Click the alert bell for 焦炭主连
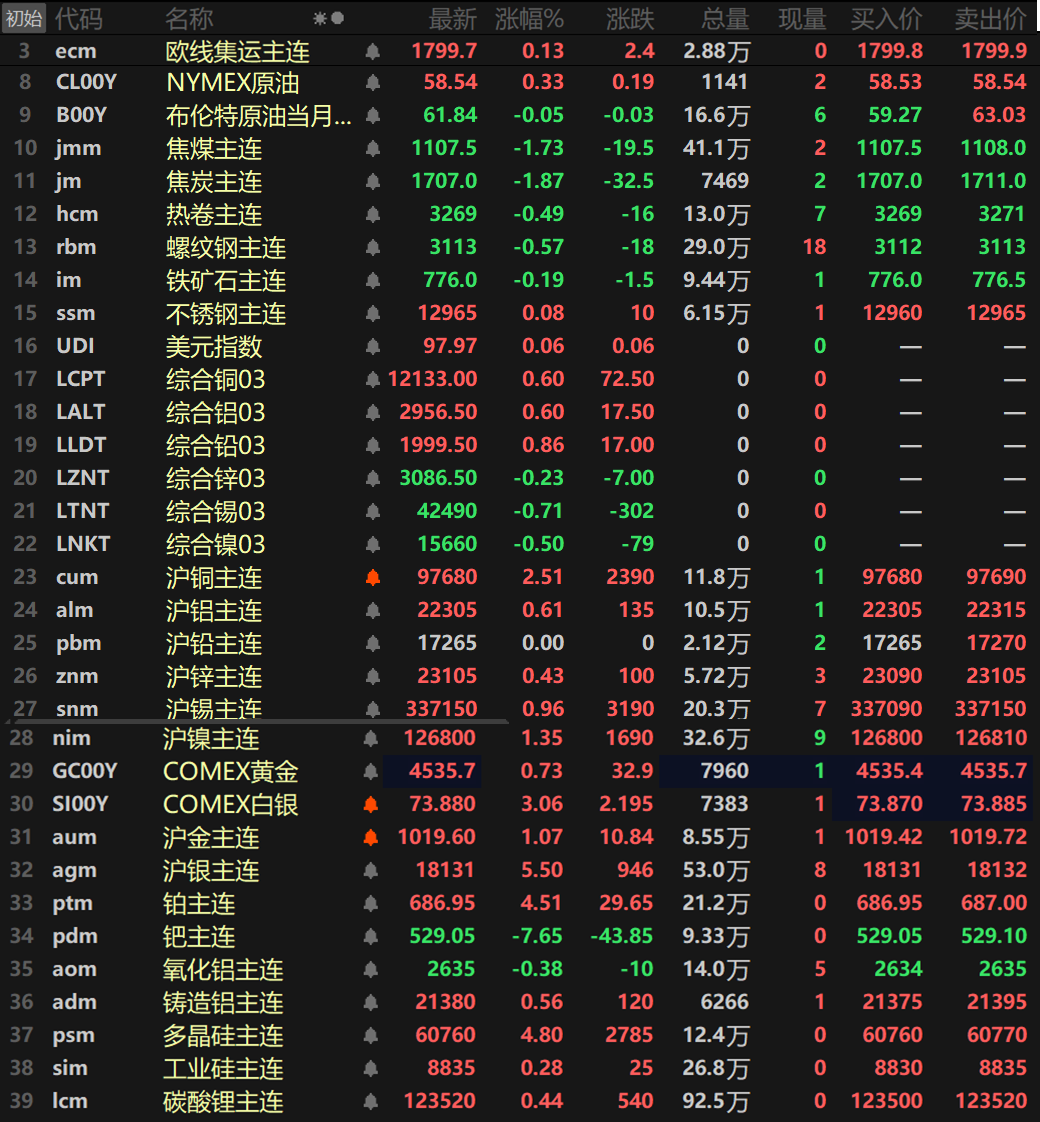 click(x=373, y=181)
